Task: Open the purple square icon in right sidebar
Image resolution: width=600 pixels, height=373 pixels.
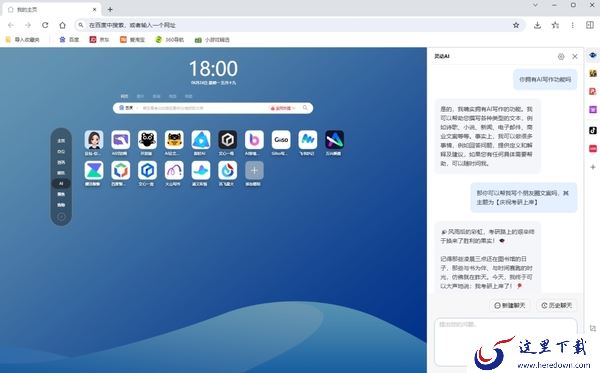Action: [593, 110]
